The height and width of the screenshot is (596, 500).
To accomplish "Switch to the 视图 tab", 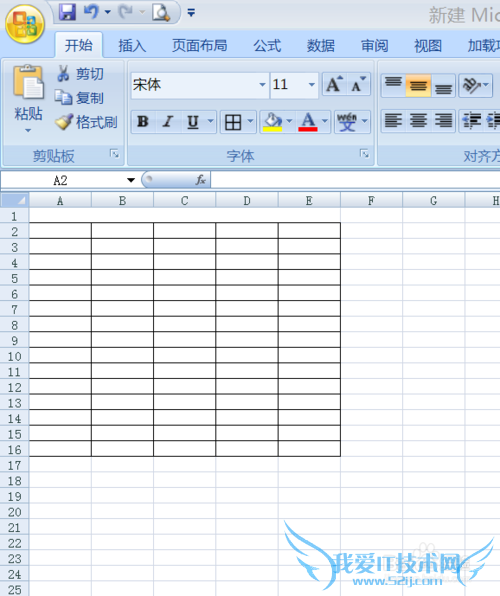I will [x=428, y=46].
